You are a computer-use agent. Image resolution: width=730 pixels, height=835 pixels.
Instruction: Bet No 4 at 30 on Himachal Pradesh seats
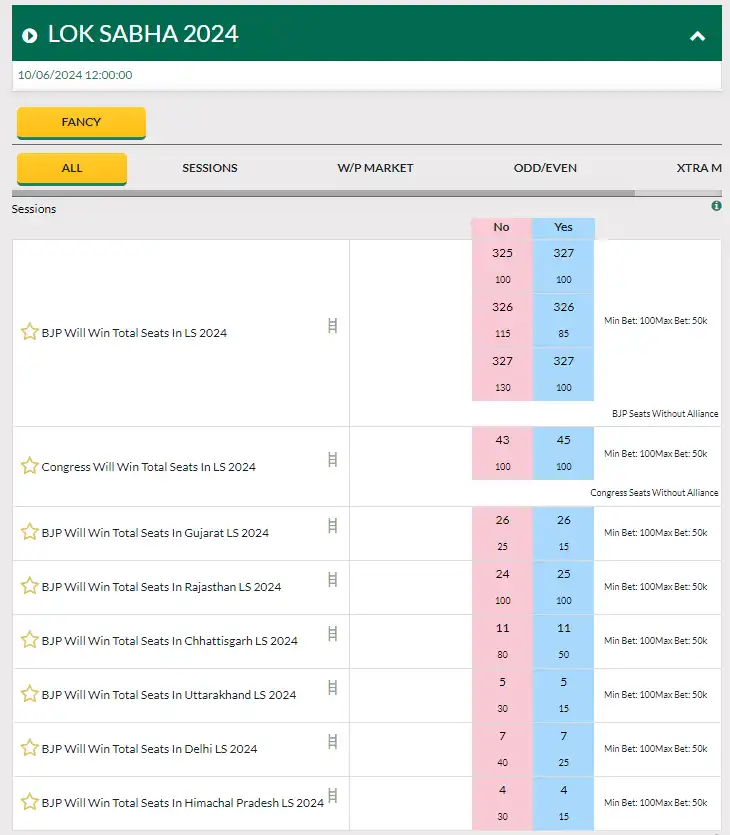(x=502, y=803)
